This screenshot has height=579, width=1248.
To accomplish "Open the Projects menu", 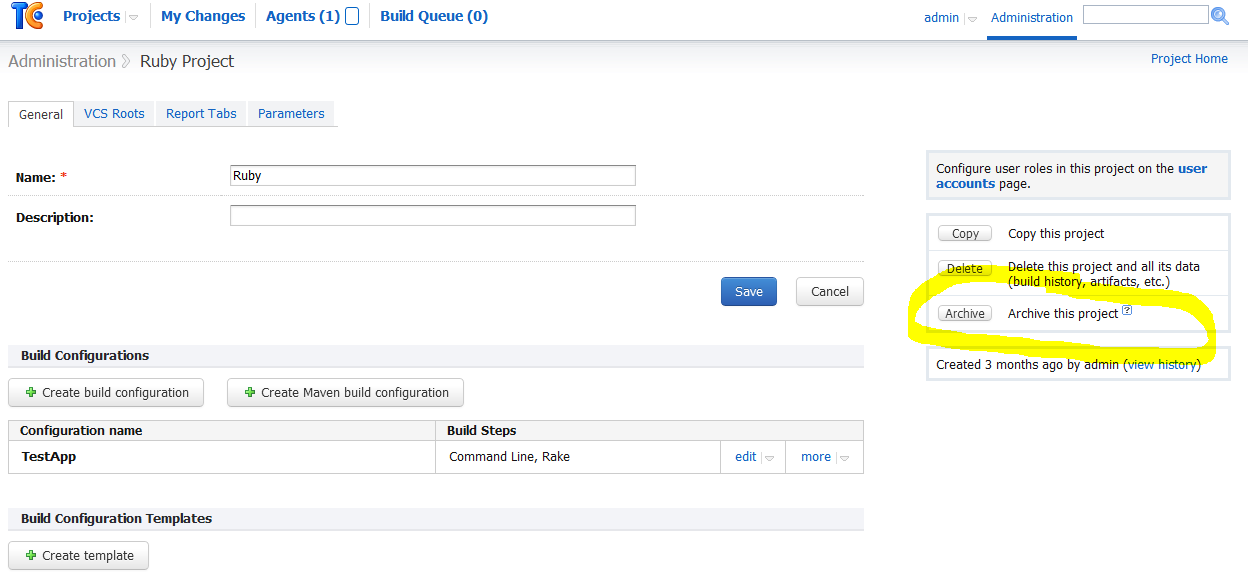I will 91,16.
